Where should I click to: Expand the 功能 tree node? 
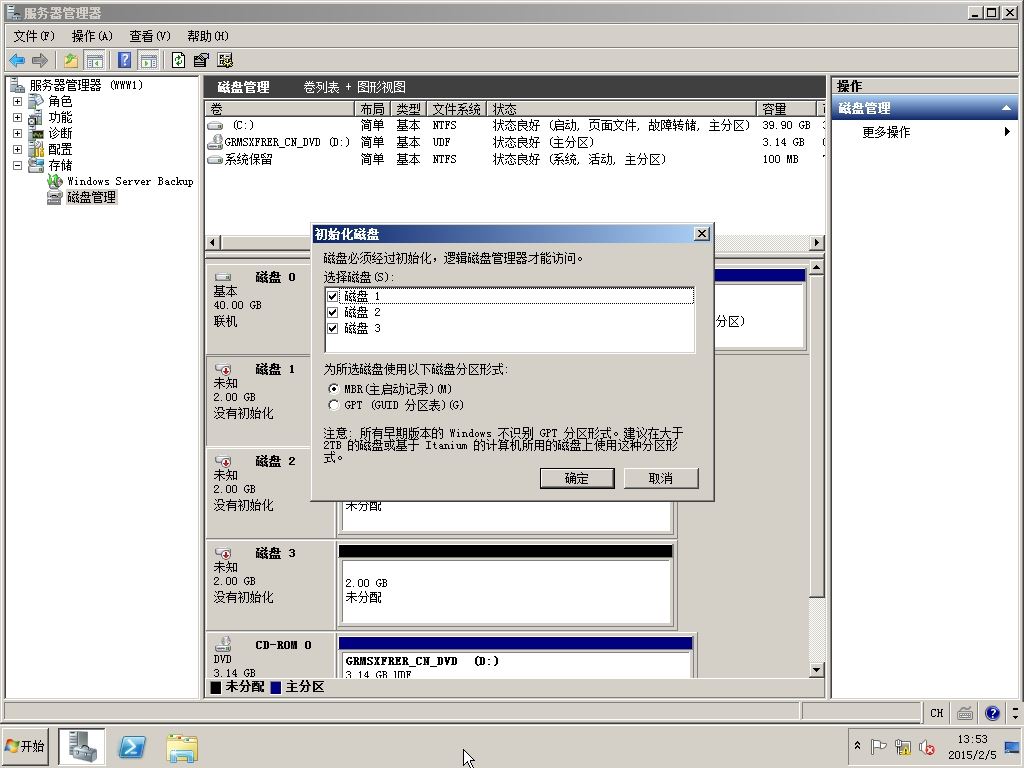pyautogui.click(x=18, y=118)
